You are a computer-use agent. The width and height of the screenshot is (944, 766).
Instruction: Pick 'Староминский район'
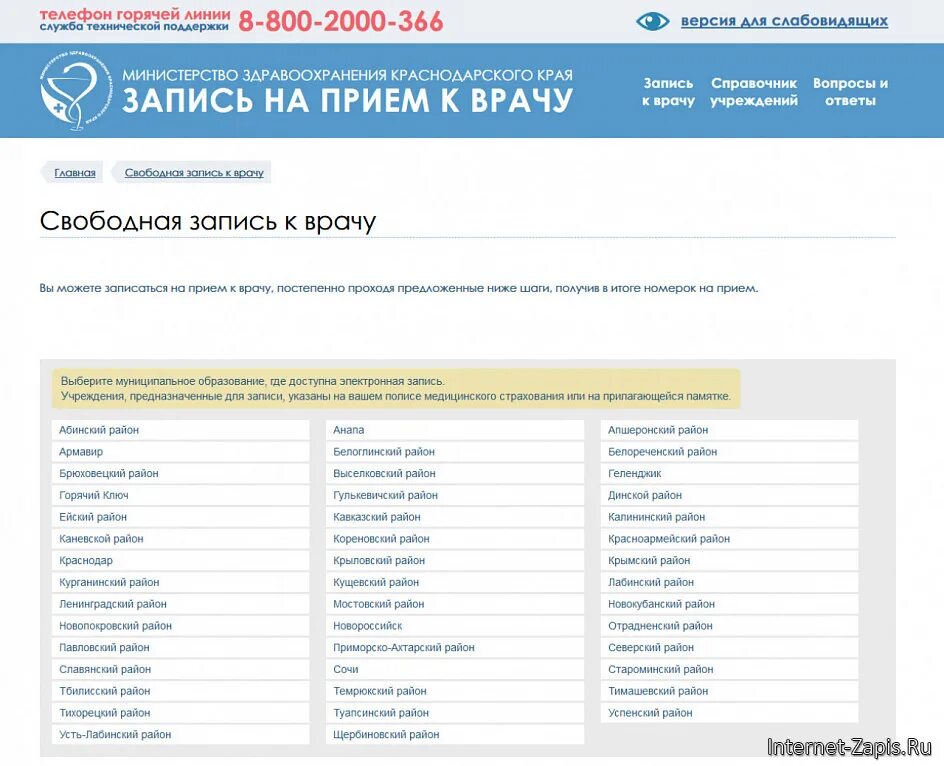point(730,669)
